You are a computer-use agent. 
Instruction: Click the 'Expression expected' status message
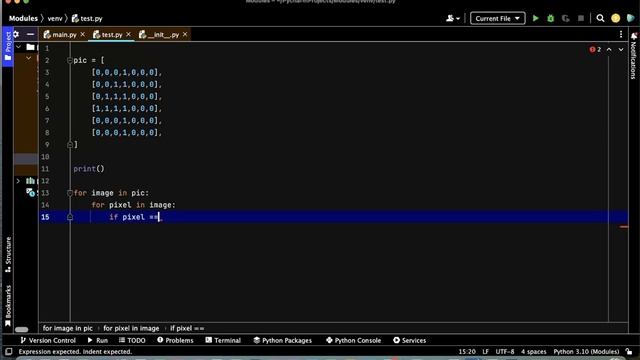[76, 351]
